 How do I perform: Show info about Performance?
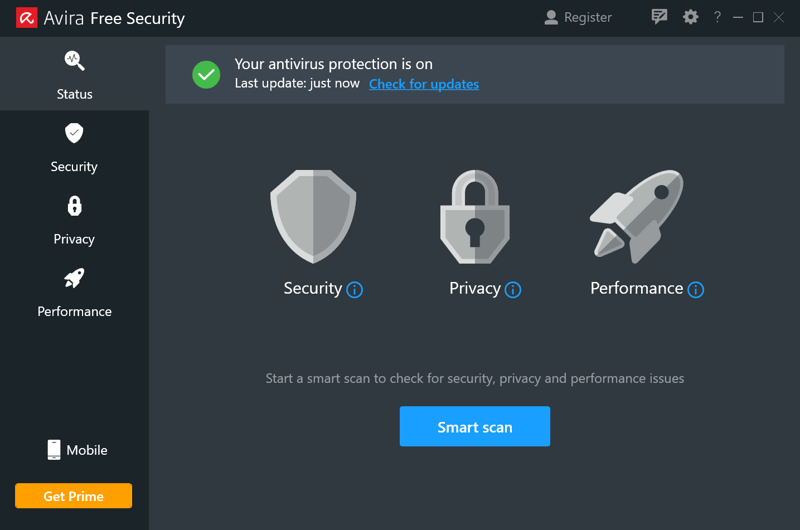point(695,290)
